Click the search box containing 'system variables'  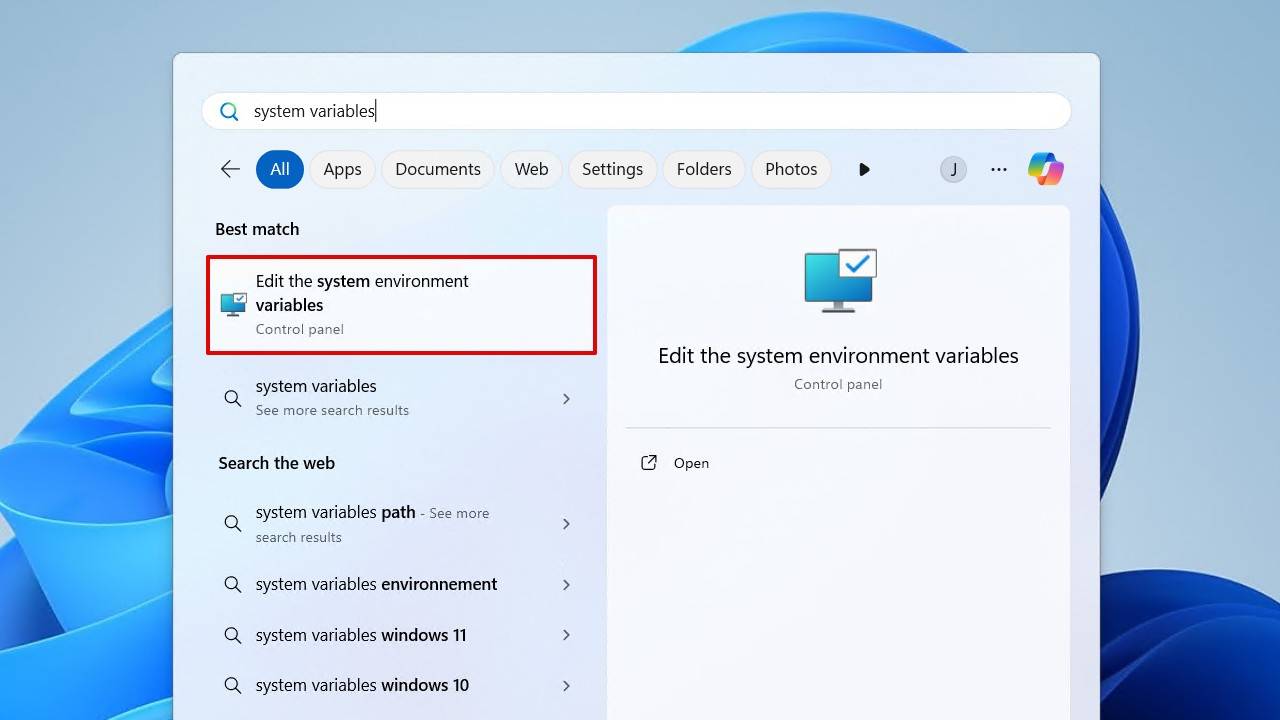[636, 111]
